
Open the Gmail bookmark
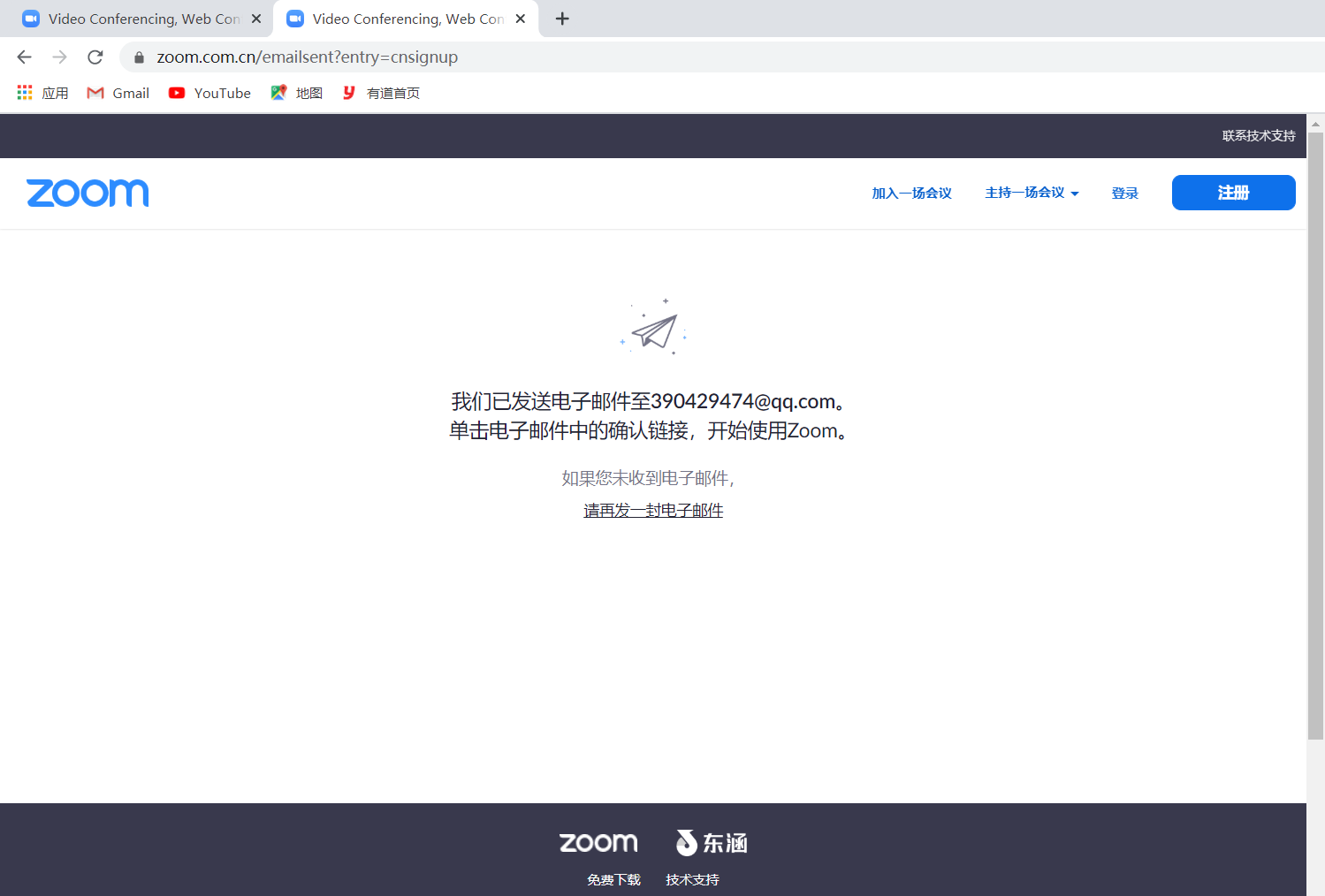[x=118, y=93]
